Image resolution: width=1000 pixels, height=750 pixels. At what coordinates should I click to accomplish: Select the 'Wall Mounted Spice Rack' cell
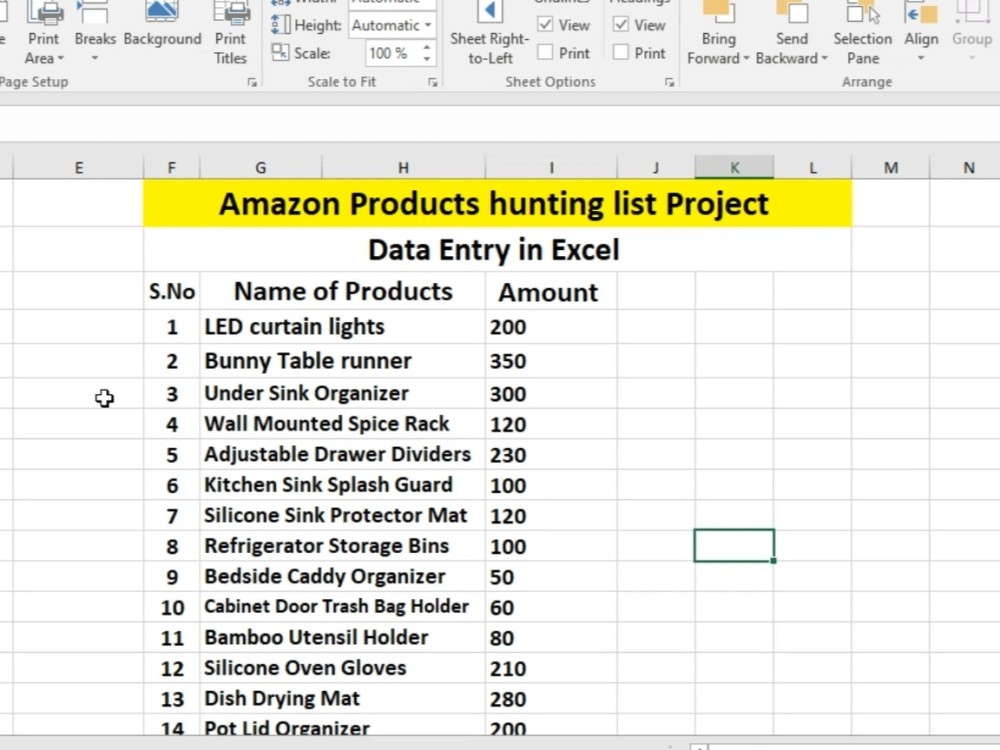[342, 424]
